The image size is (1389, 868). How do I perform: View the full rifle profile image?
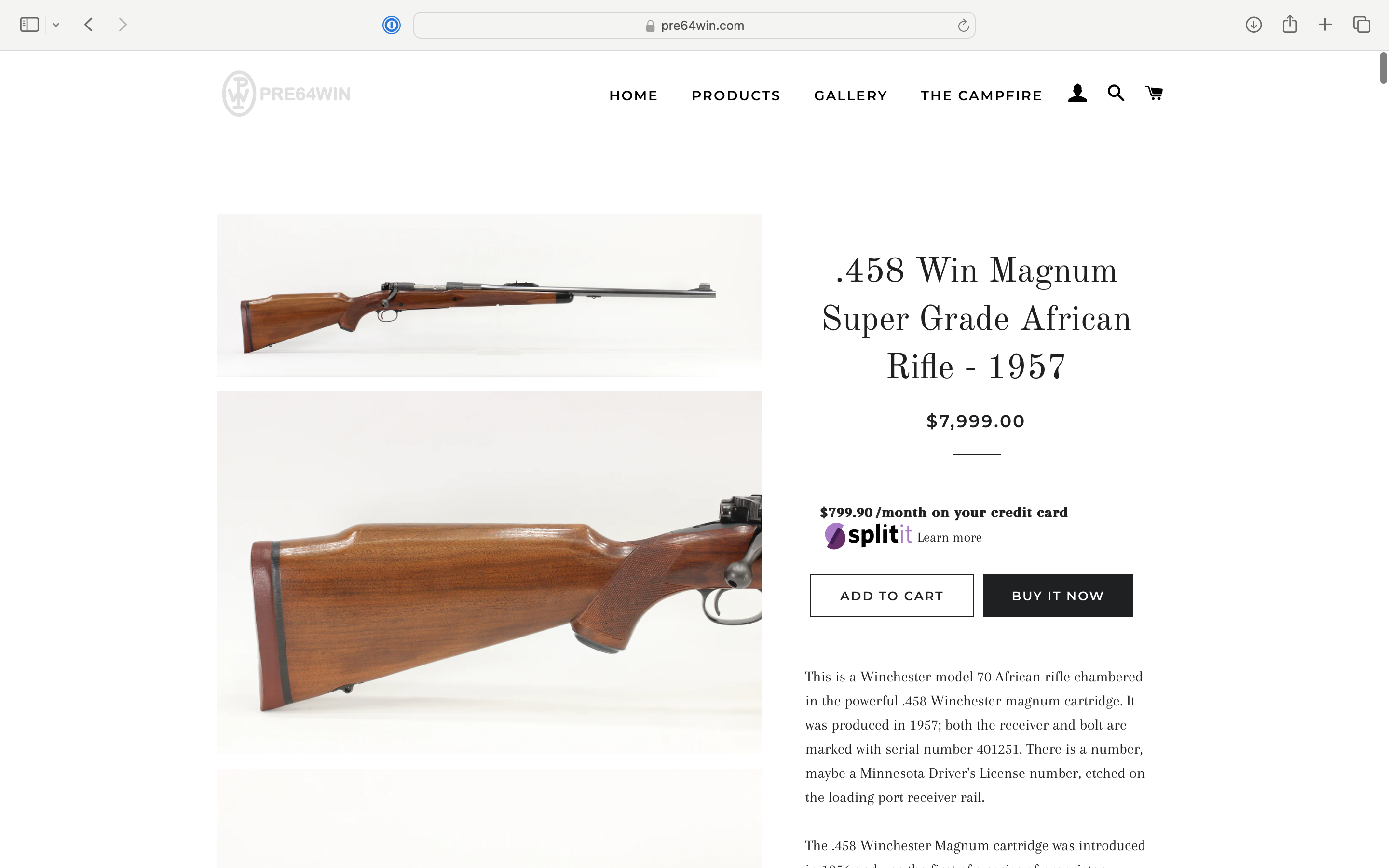point(489,295)
